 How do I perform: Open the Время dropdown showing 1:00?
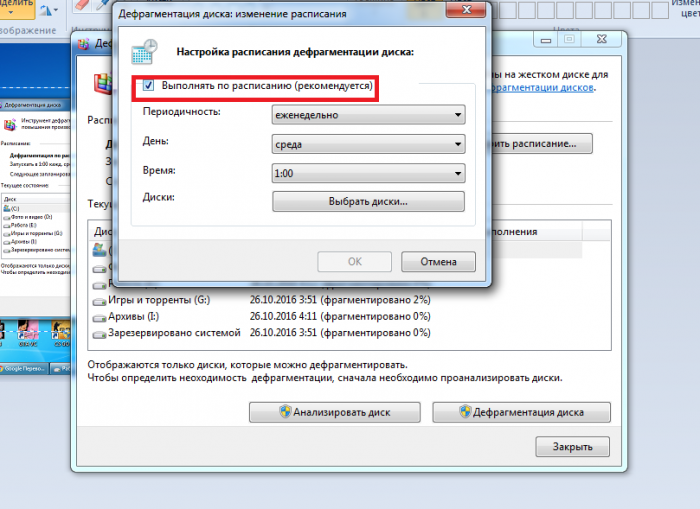coord(369,174)
